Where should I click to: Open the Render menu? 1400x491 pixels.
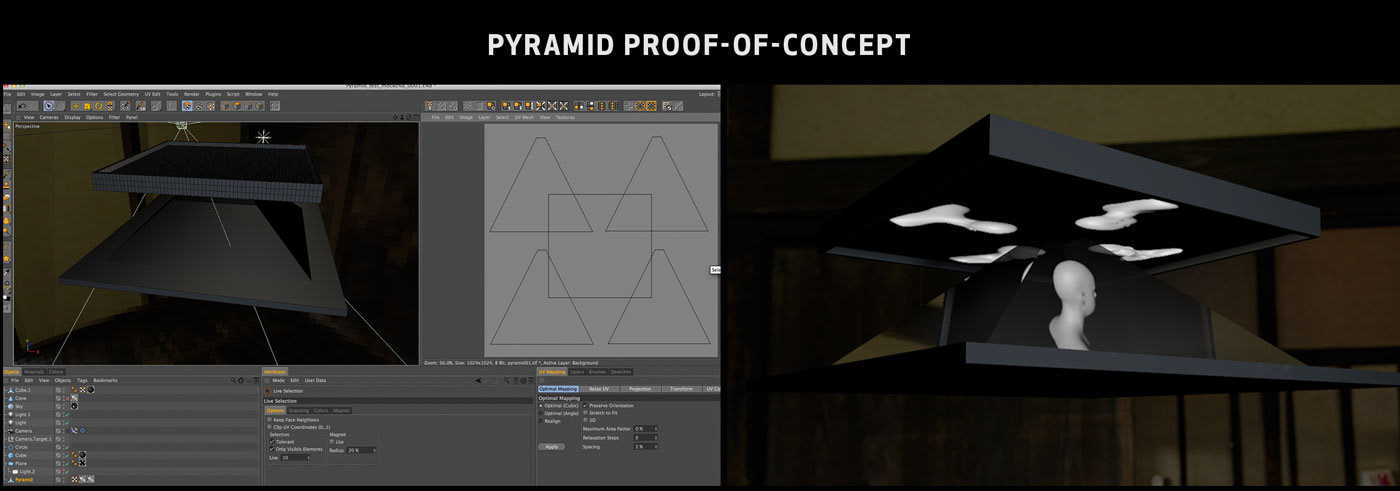coord(192,94)
